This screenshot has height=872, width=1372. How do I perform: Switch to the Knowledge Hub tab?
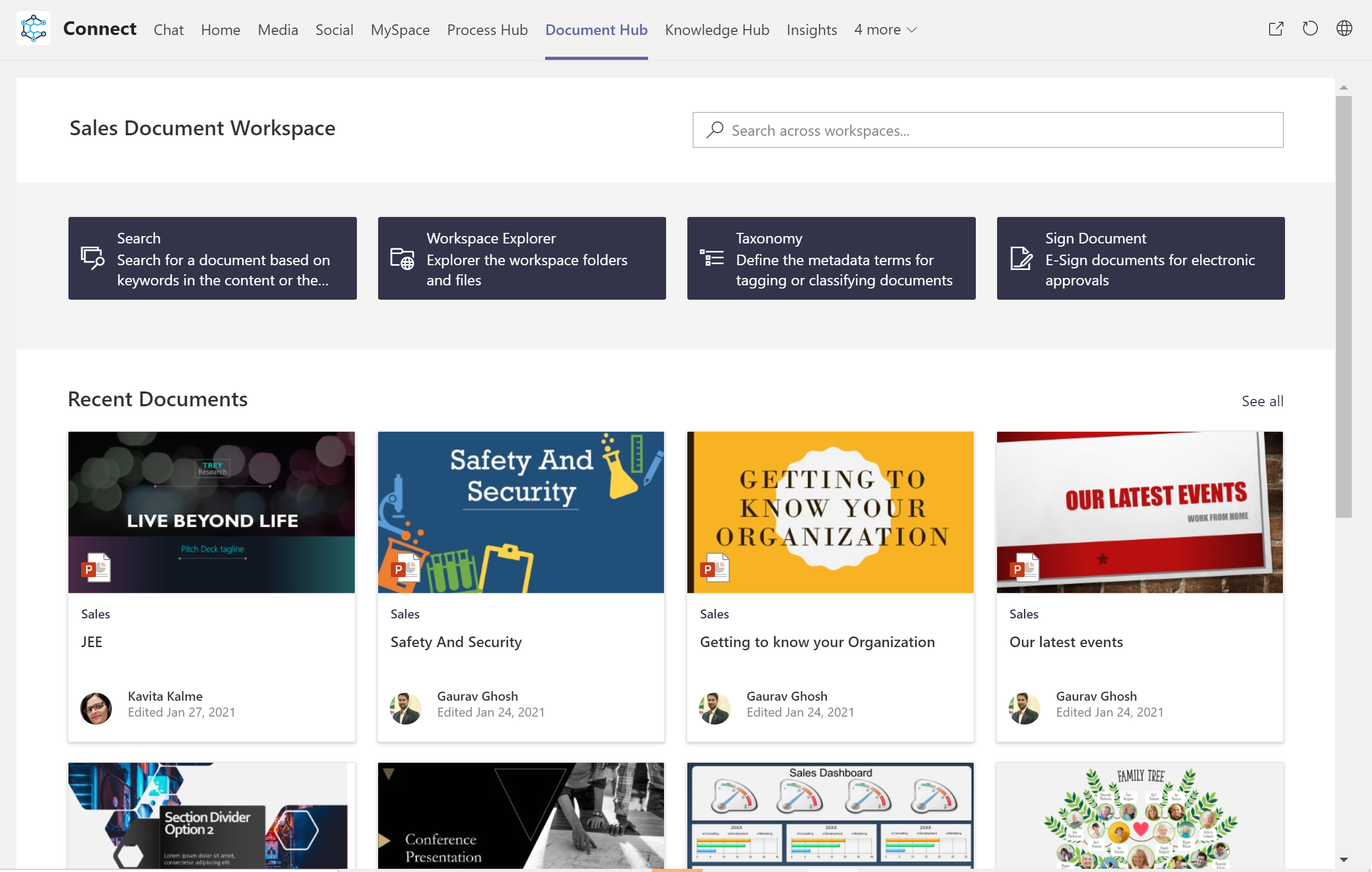click(717, 30)
